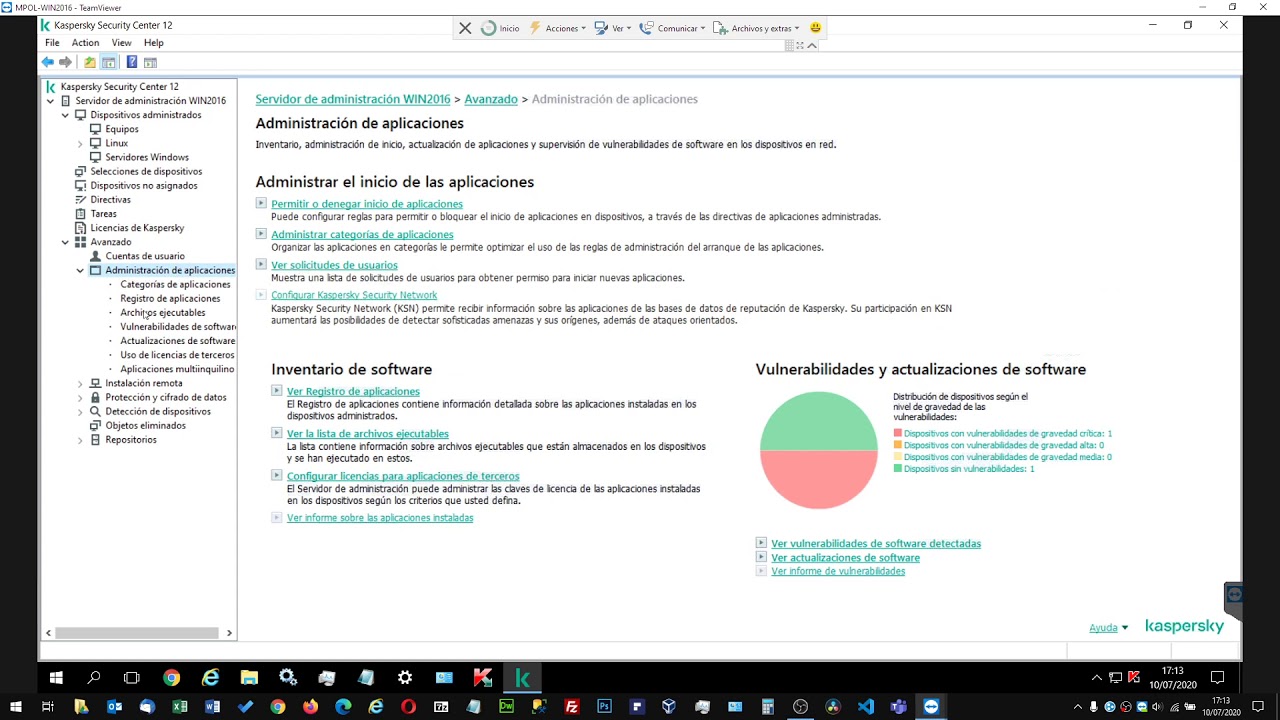Viewport: 1280px width, 720px height.
Task: Toggle the action pane toolbar icon
Action: point(150,62)
